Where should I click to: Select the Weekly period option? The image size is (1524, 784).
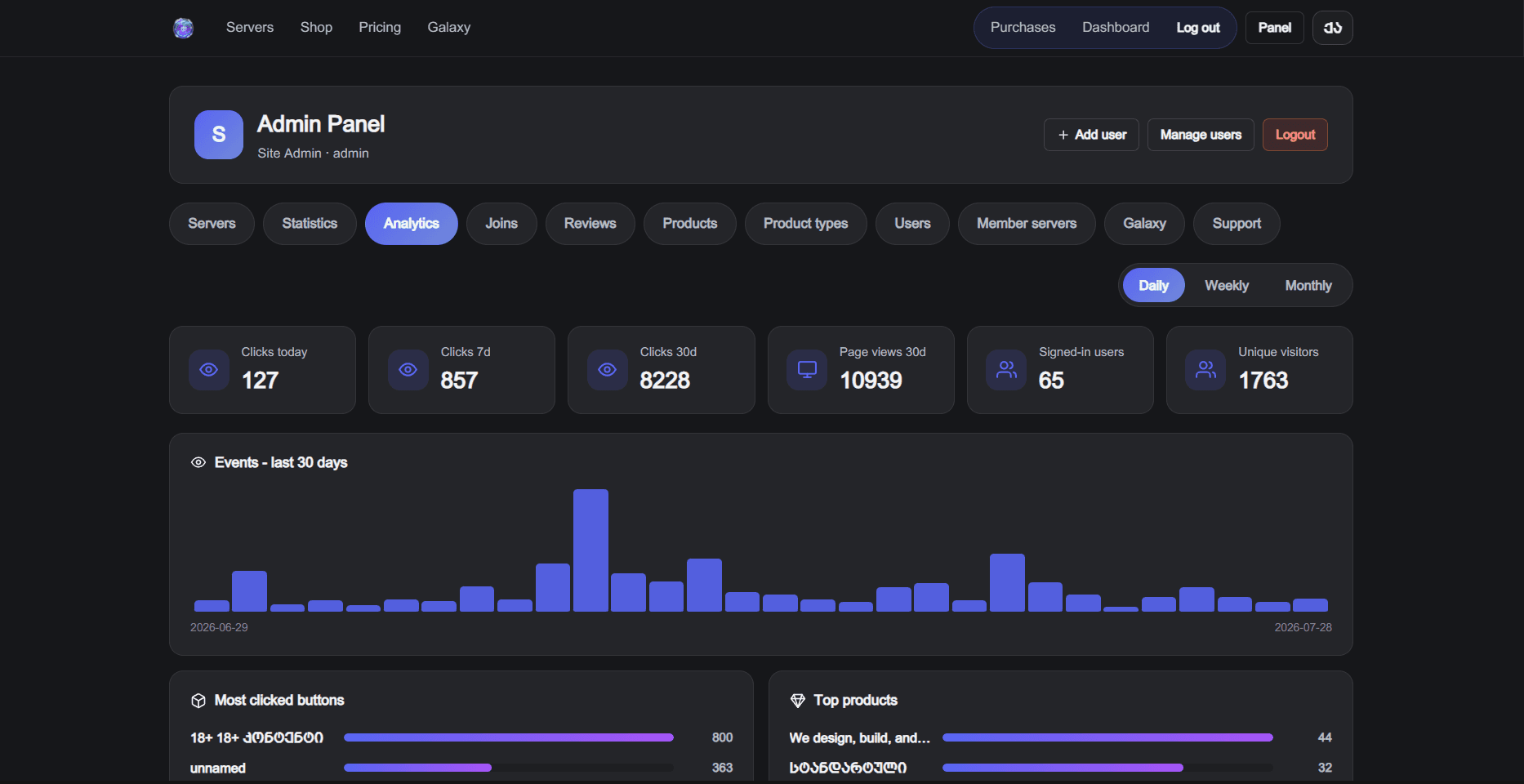click(x=1227, y=285)
